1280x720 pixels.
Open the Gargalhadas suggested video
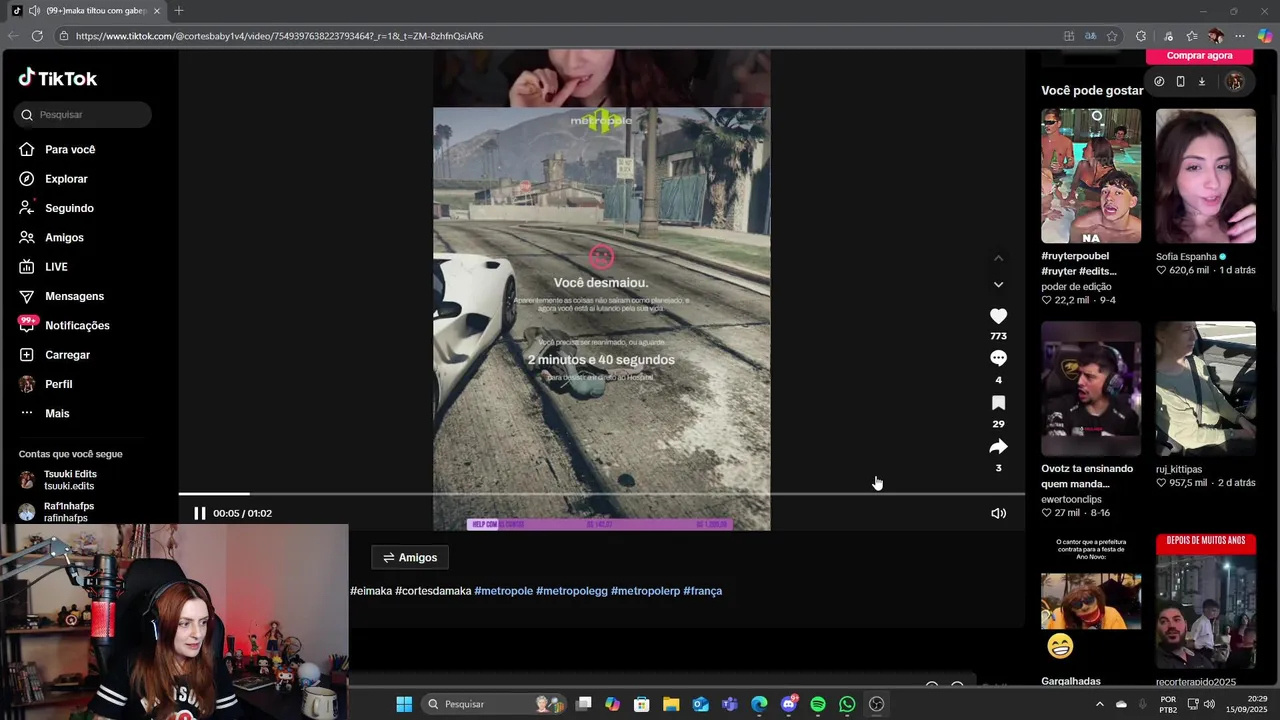coord(1091,601)
